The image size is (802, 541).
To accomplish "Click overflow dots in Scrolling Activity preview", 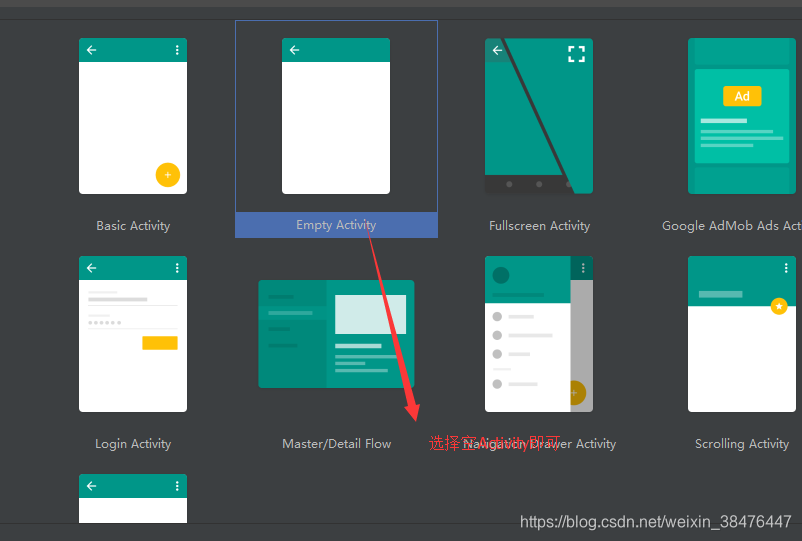I will click(786, 268).
